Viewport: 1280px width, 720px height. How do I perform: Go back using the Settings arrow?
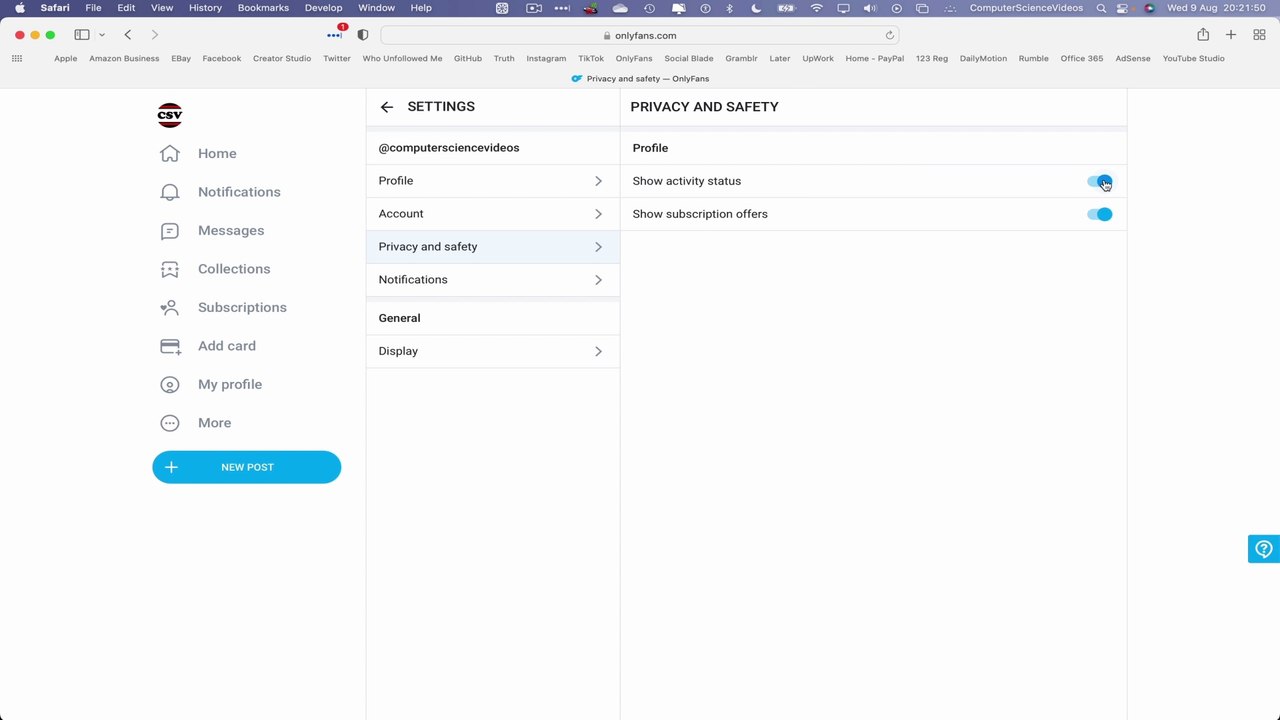pos(387,107)
